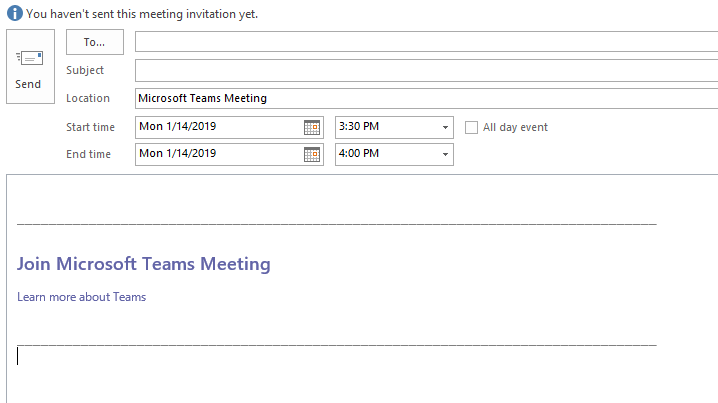Image resolution: width=718 pixels, height=403 pixels.
Task: Expand the 4:00 PM end time dropdown arrow
Action: point(445,154)
